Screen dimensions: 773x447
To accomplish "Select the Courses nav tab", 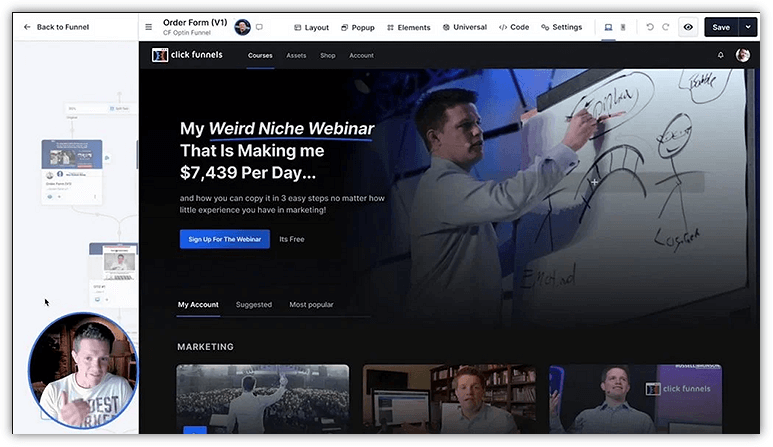I will (x=260, y=56).
